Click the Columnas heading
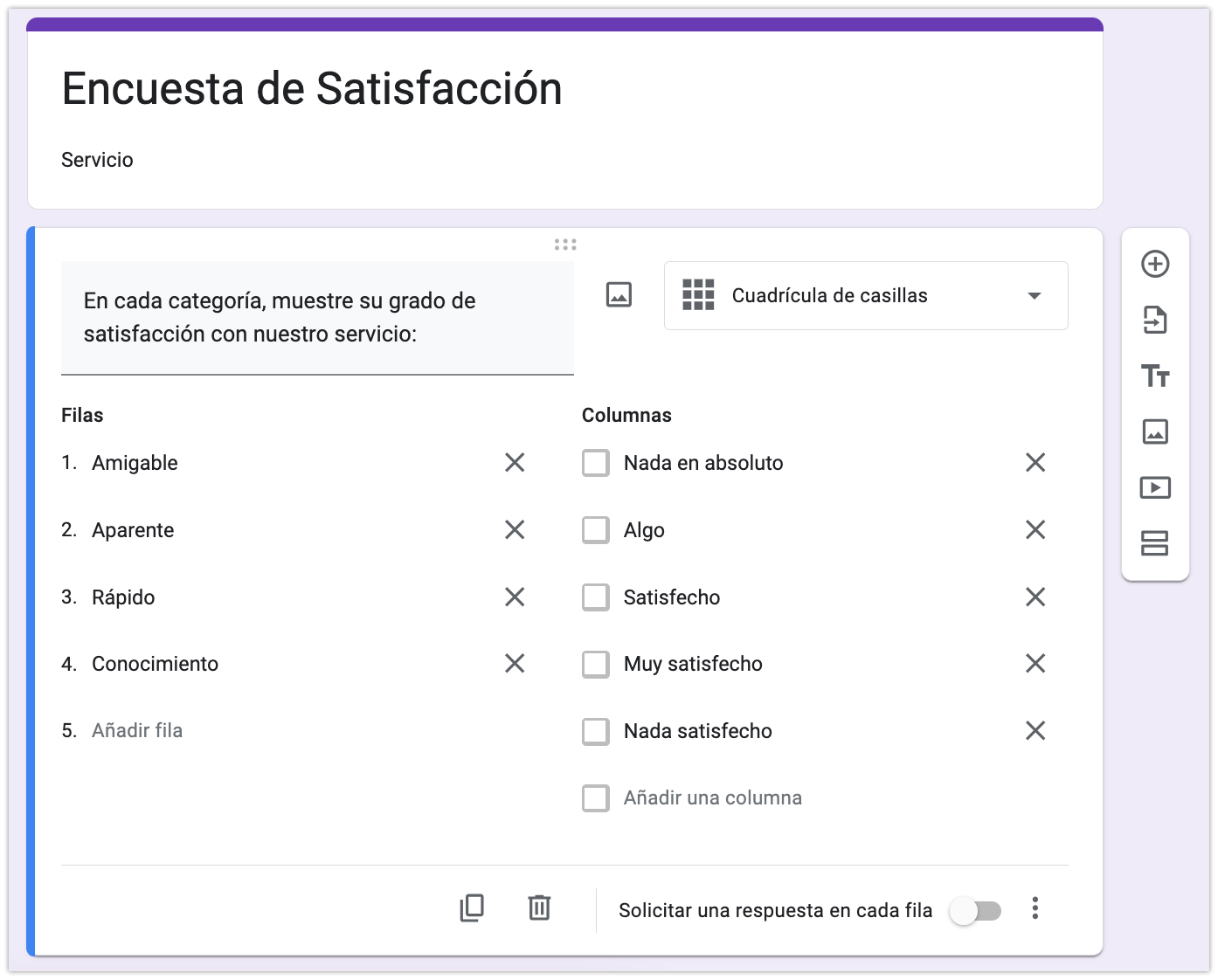 (x=626, y=415)
